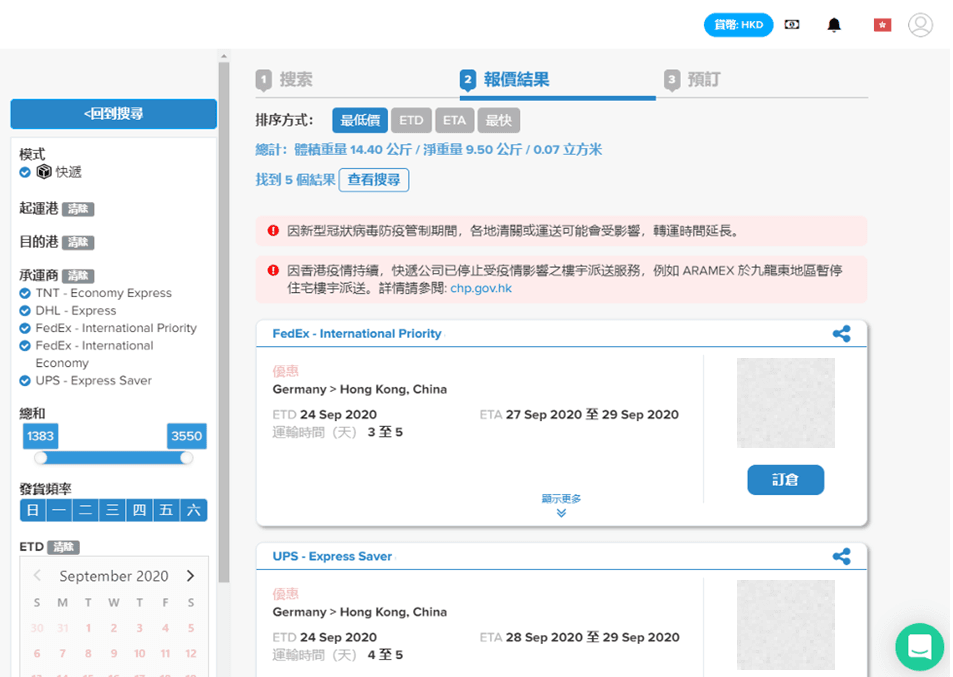This screenshot has width=953, height=677.
Task: Uncheck FedEx - International Priority carrier filter
Action: coord(25,328)
